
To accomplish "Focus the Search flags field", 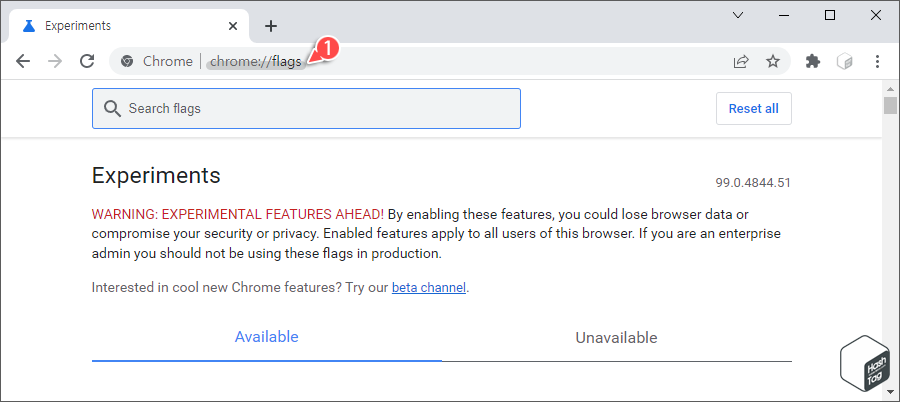I will [x=306, y=109].
